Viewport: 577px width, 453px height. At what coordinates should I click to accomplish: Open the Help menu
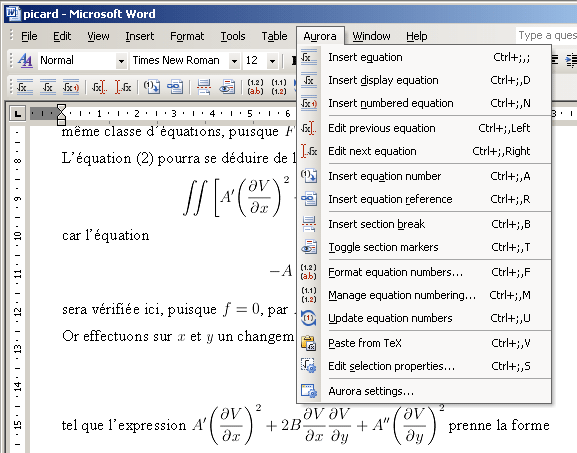[417, 36]
